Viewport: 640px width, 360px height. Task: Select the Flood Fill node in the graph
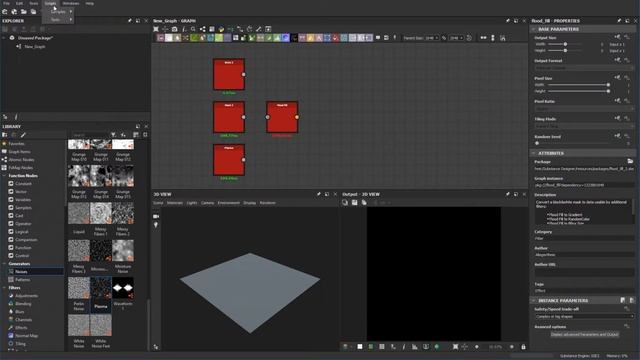click(282, 117)
